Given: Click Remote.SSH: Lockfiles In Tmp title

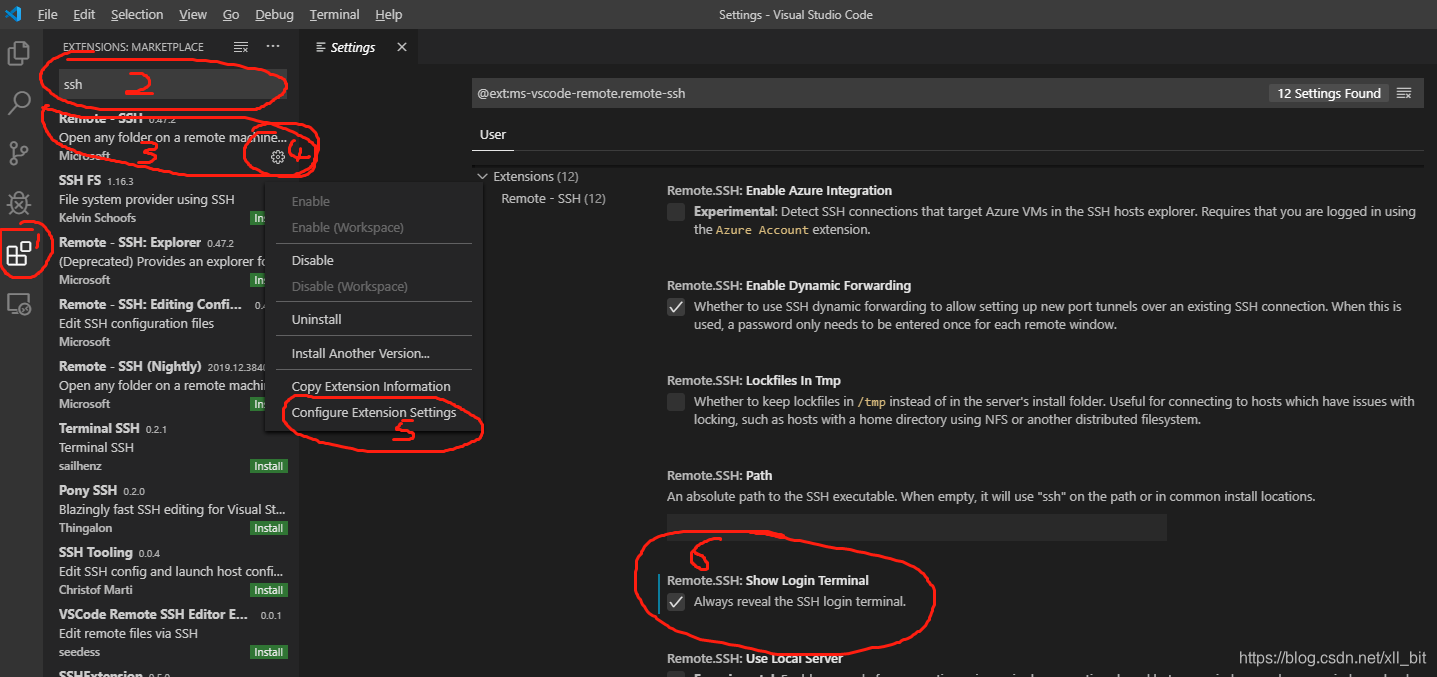Looking at the screenshot, I should coord(754,381).
